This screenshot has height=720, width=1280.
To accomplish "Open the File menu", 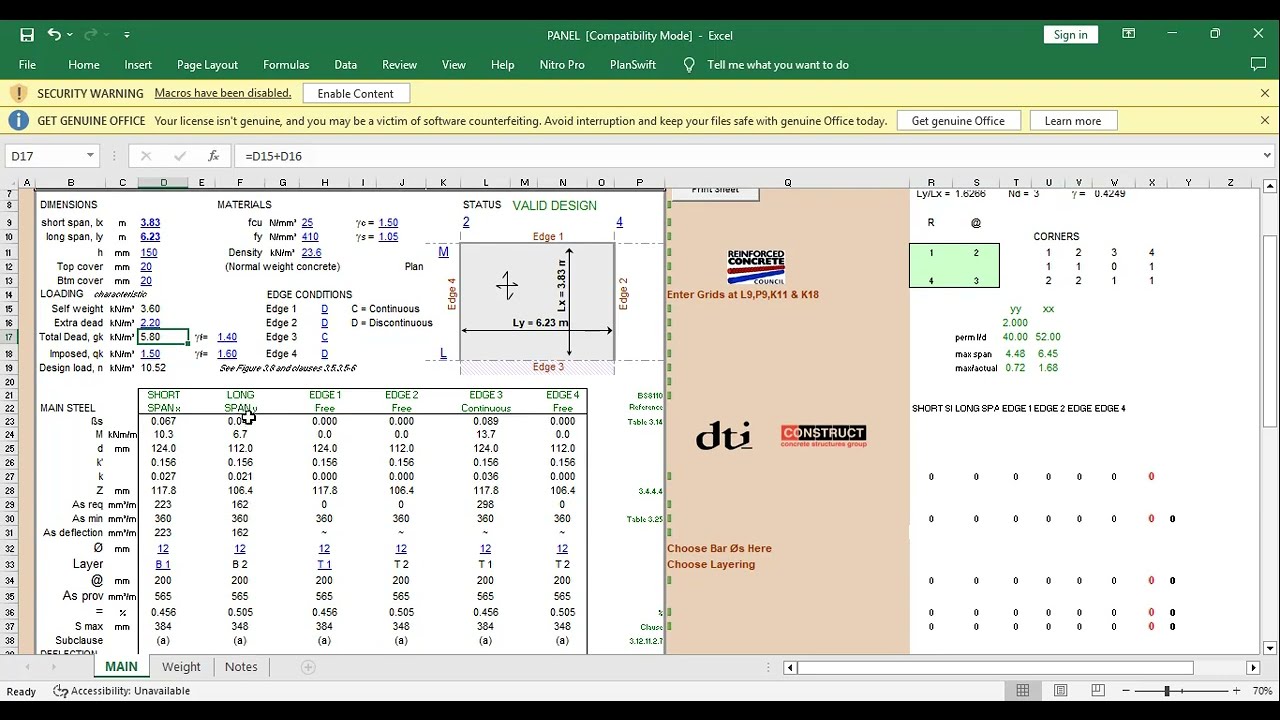I will click(x=27, y=65).
